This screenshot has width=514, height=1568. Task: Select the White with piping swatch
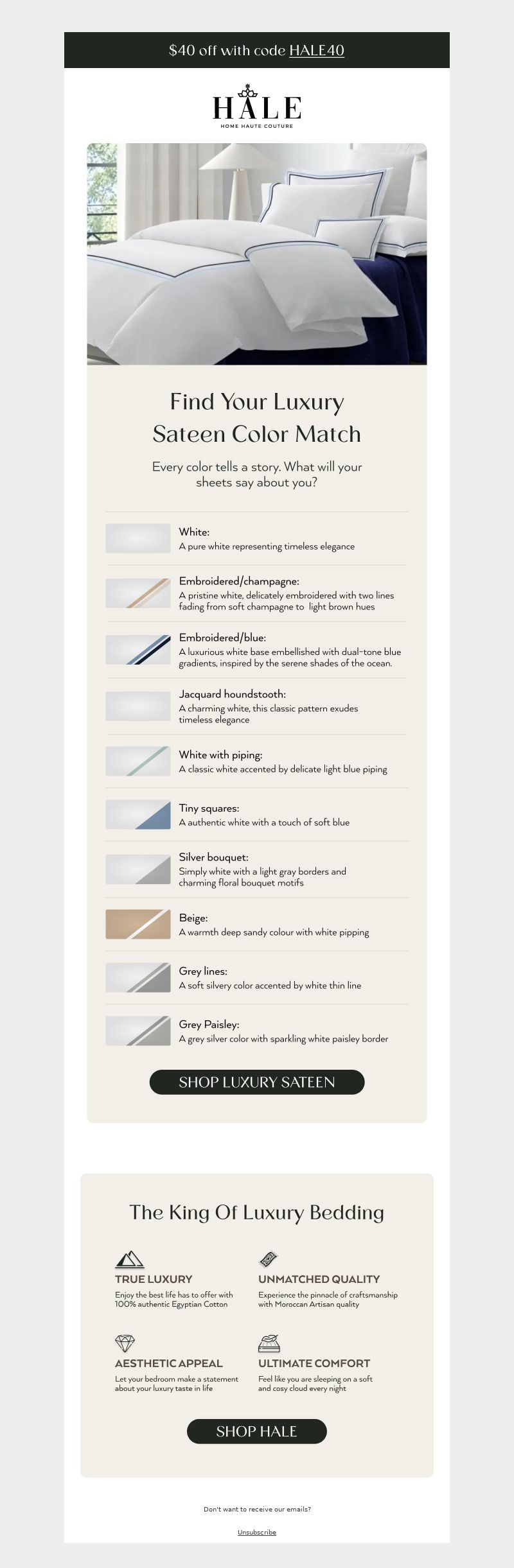pos(138,761)
